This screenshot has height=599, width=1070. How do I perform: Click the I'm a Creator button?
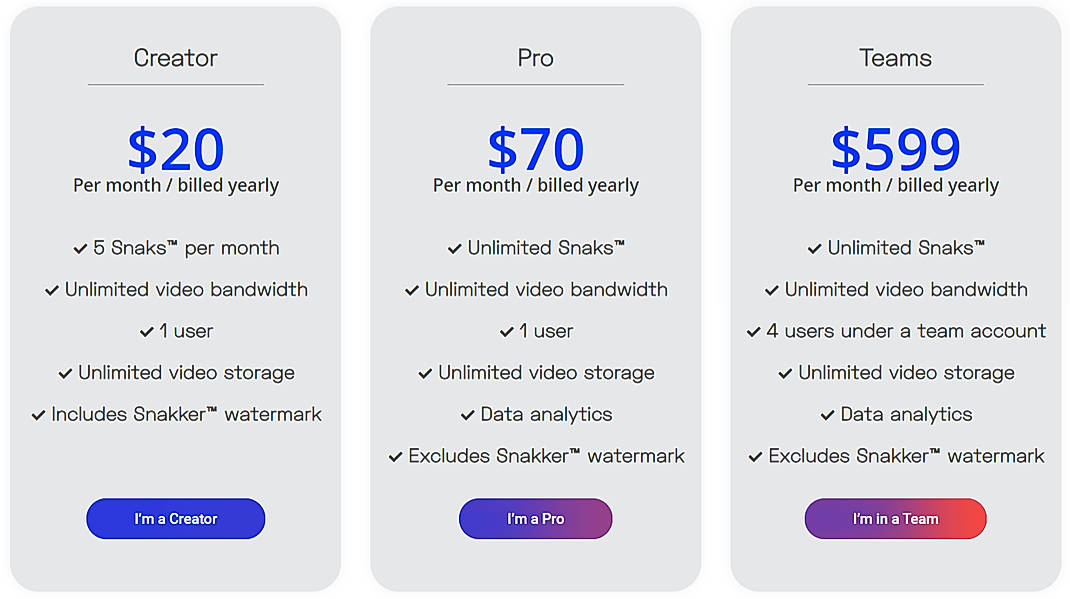coord(175,518)
